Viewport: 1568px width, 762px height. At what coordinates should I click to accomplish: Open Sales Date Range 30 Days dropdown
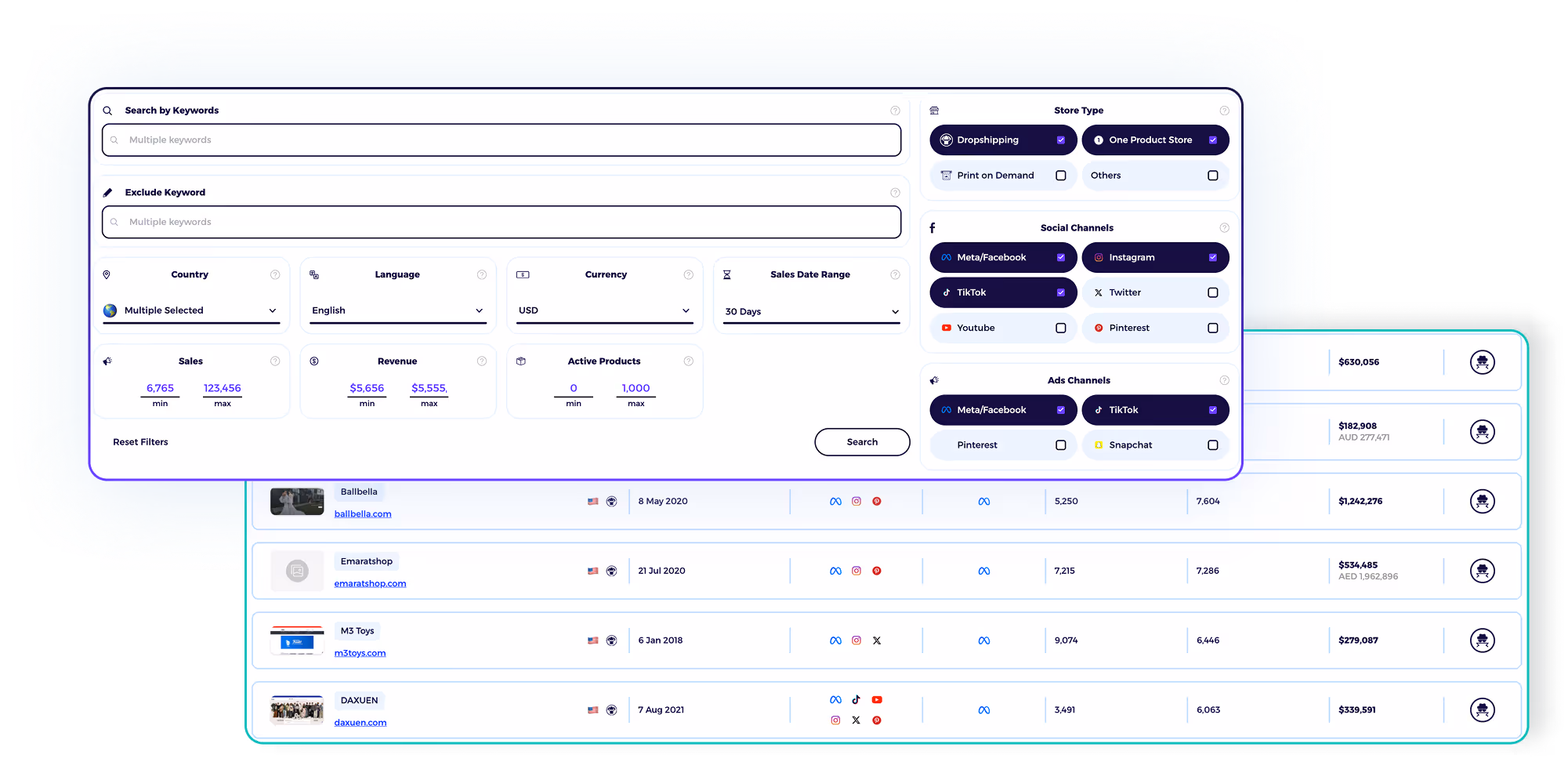pyautogui.click(x=811, y=311)
